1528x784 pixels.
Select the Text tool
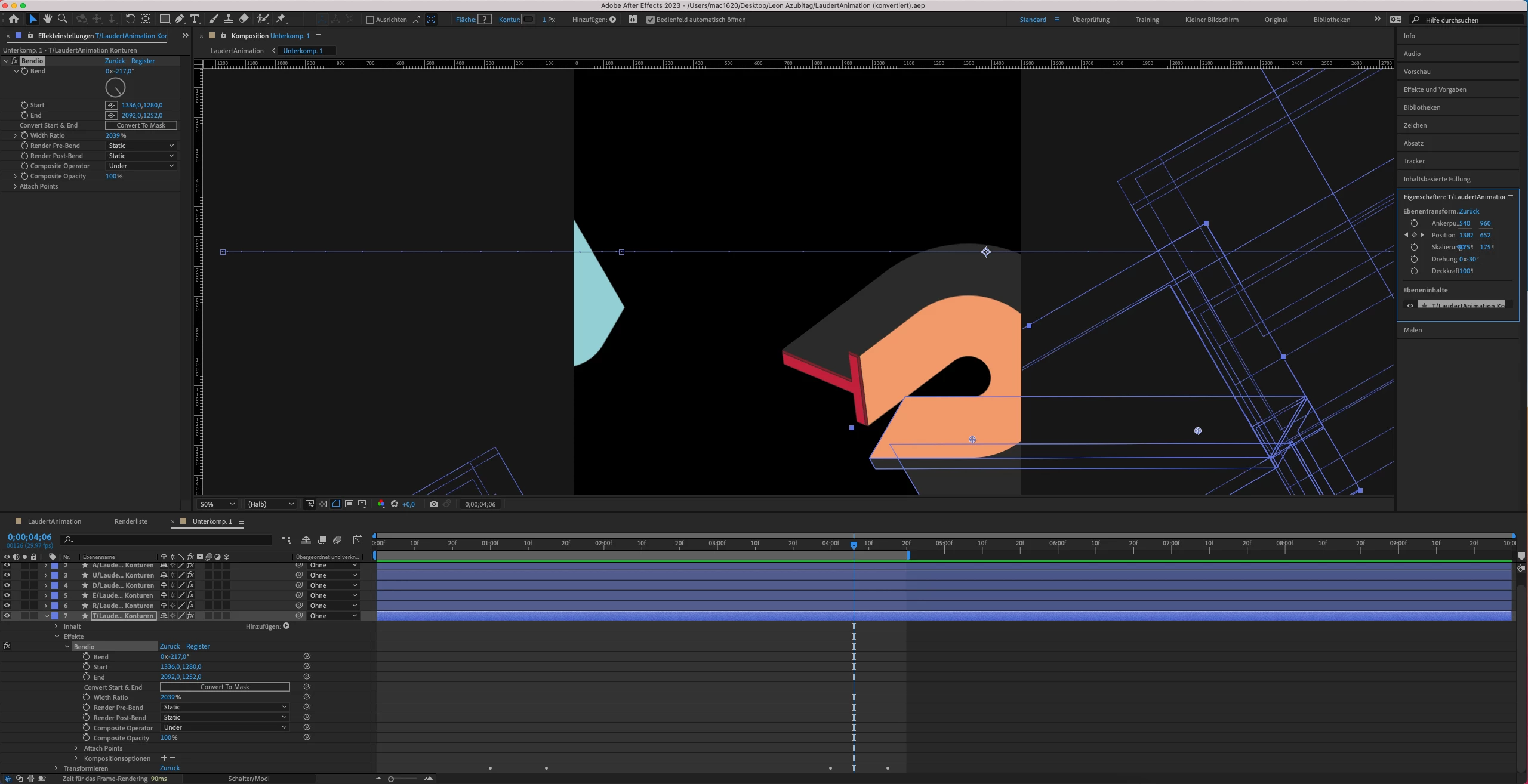[195, 19]
